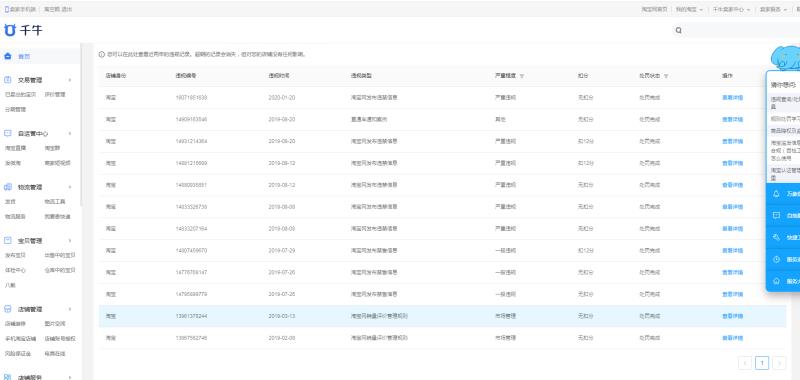Open the 严重程度 column filter
This screenshot has height=380, width=800.
[522, 76]
